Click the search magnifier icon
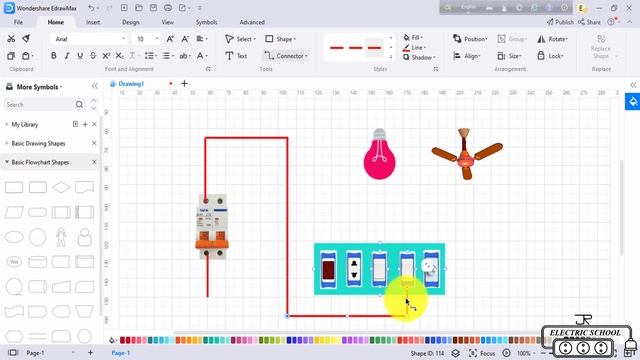The height and width of the screenshot is (360, 640). click(x=79, y=105)
